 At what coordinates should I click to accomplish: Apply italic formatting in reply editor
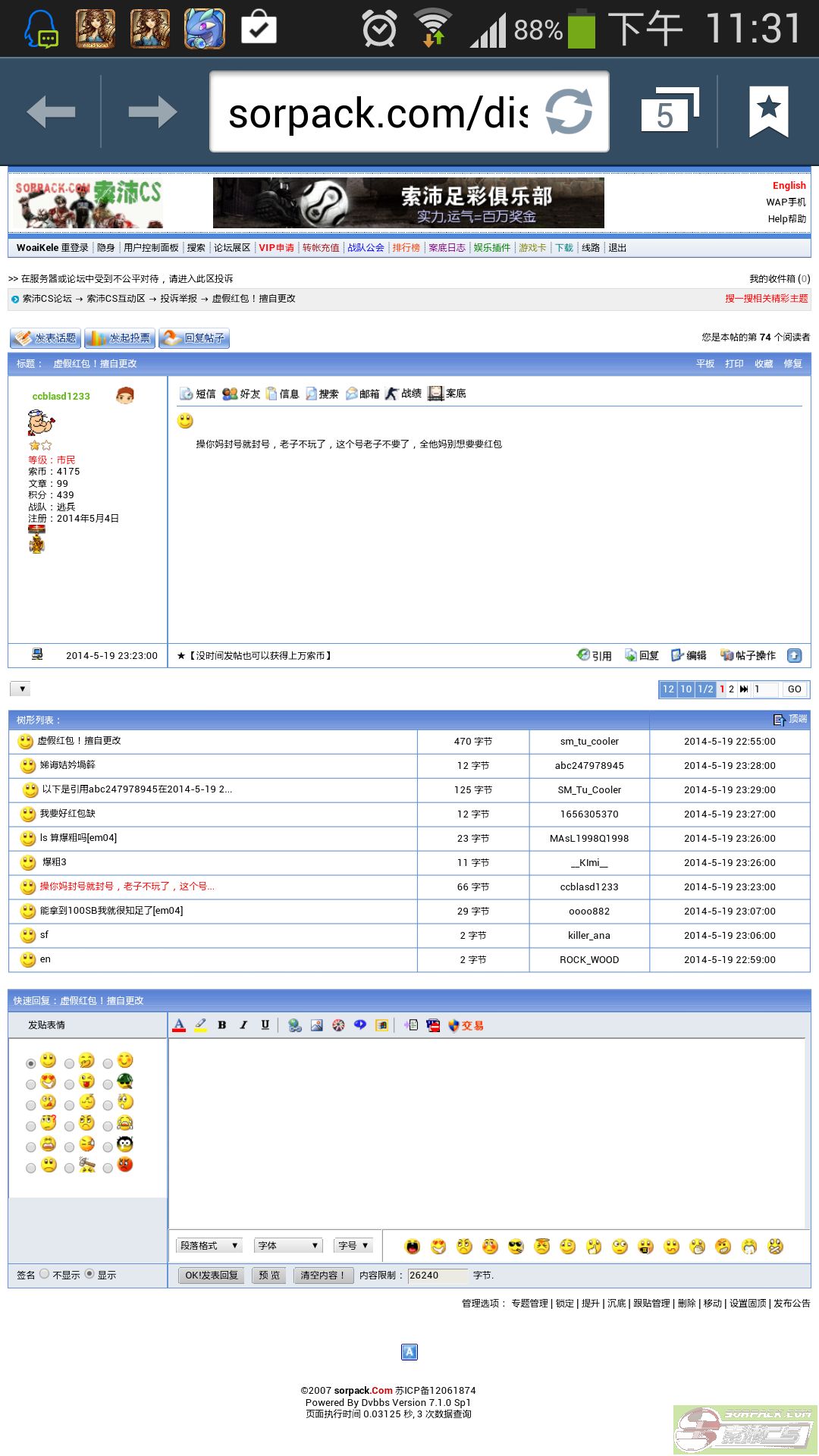click(x=243, y=1025)
